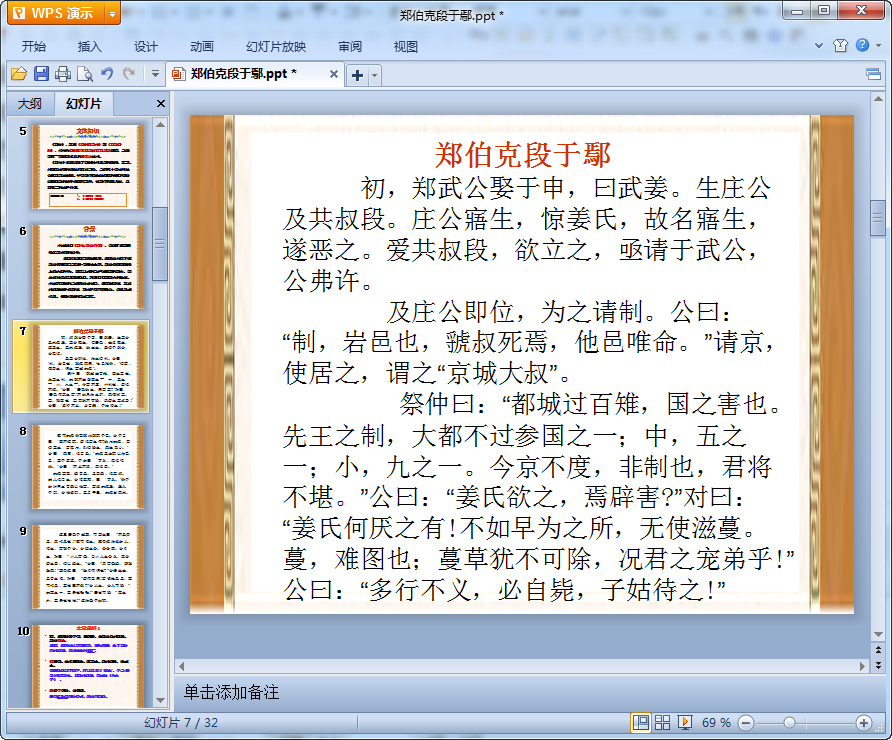Go to next slide double-arrow button
Image resolution: width=892 pixels, height=740 pixels.
878,664
